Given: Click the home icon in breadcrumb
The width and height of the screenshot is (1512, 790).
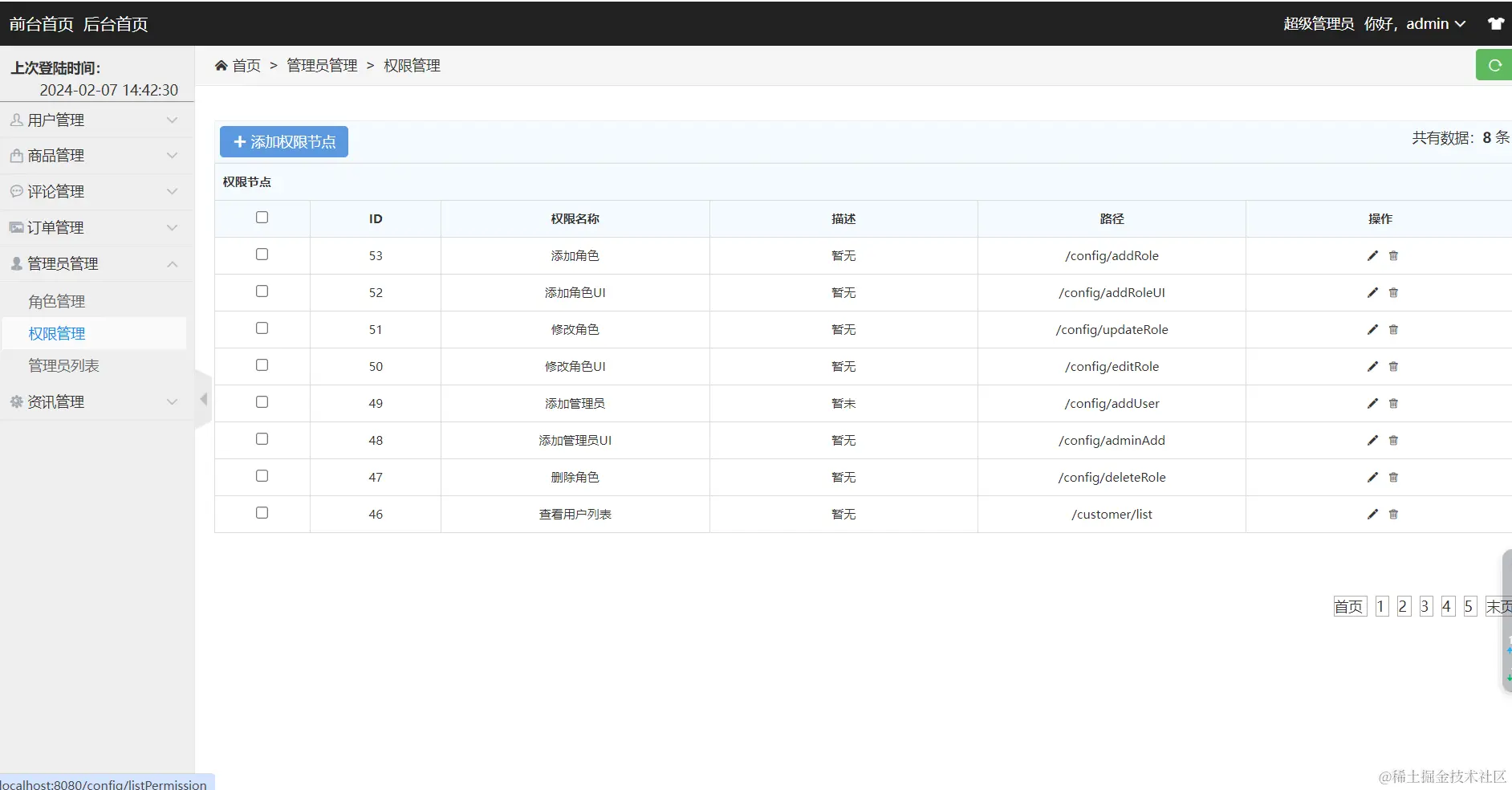Looking at the screenshot, I should [222, 65].
